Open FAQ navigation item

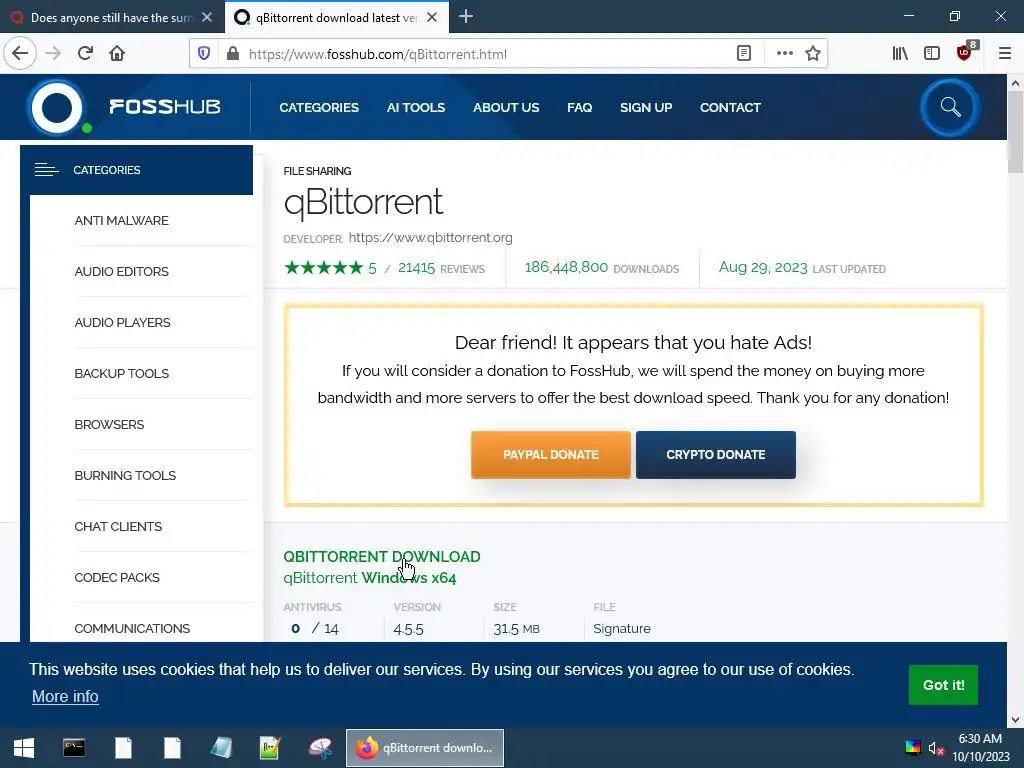pyautogui.click(x=579, y=108)
